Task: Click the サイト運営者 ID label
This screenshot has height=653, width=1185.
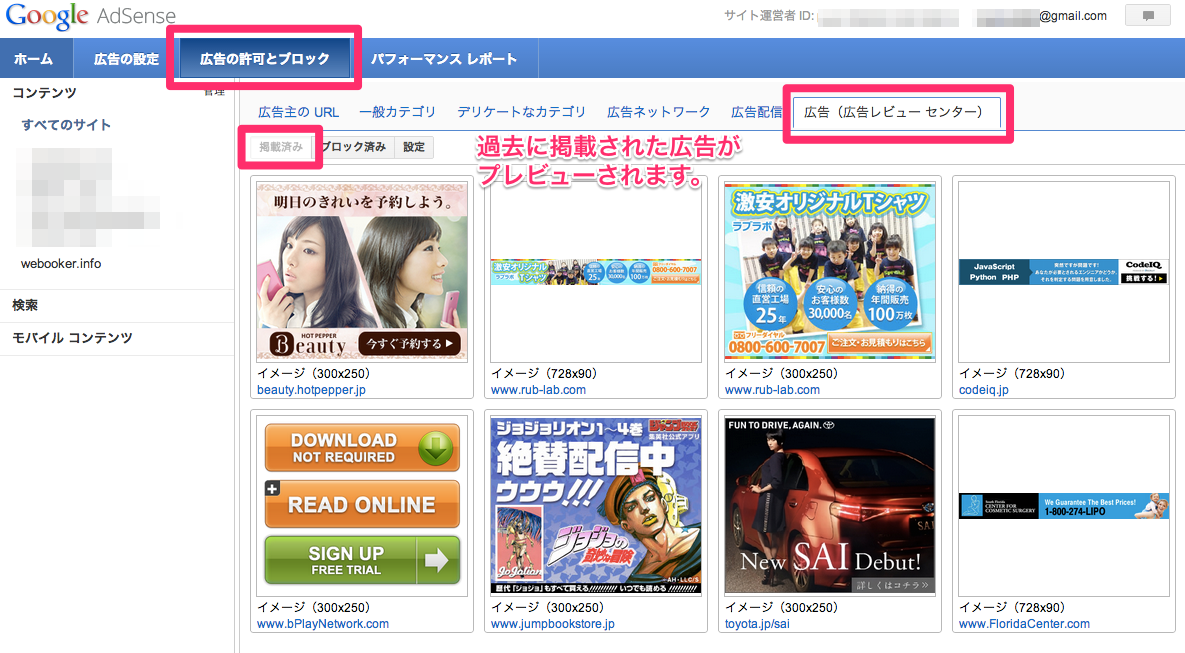Action: (x=769, y=16)
